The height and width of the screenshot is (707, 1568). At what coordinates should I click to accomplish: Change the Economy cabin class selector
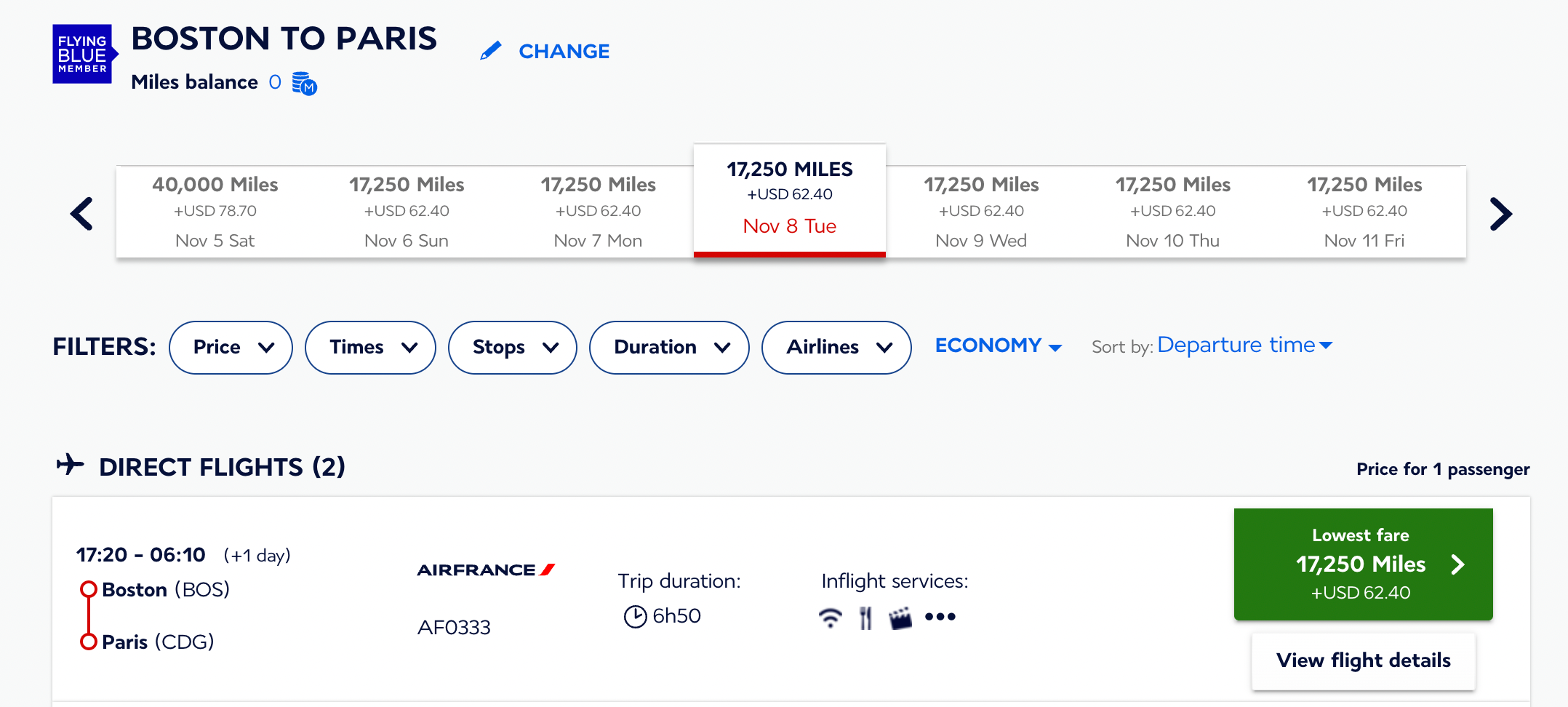tap(998, 345)
